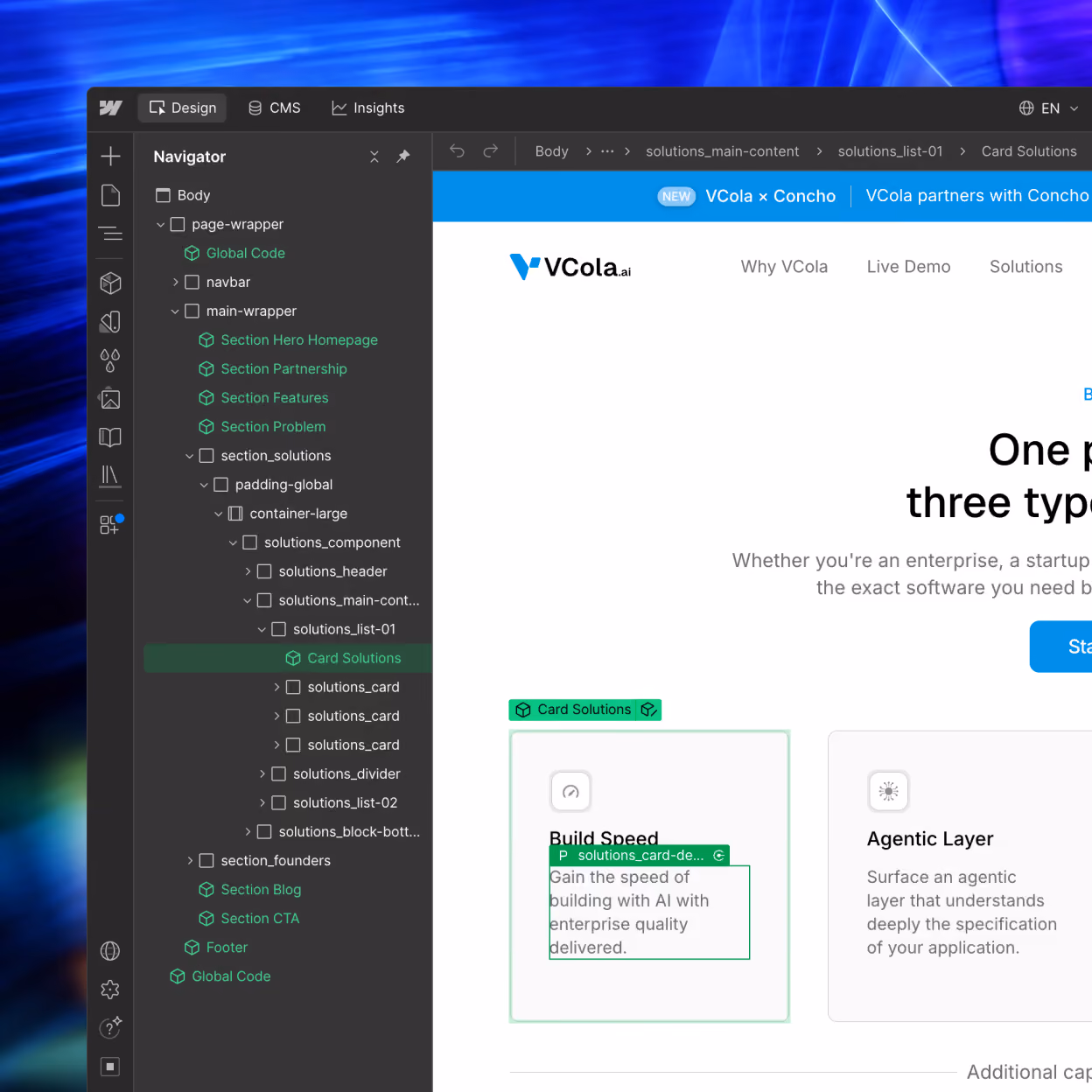Click the Build Speed card gauge icon

click(570, 792)
